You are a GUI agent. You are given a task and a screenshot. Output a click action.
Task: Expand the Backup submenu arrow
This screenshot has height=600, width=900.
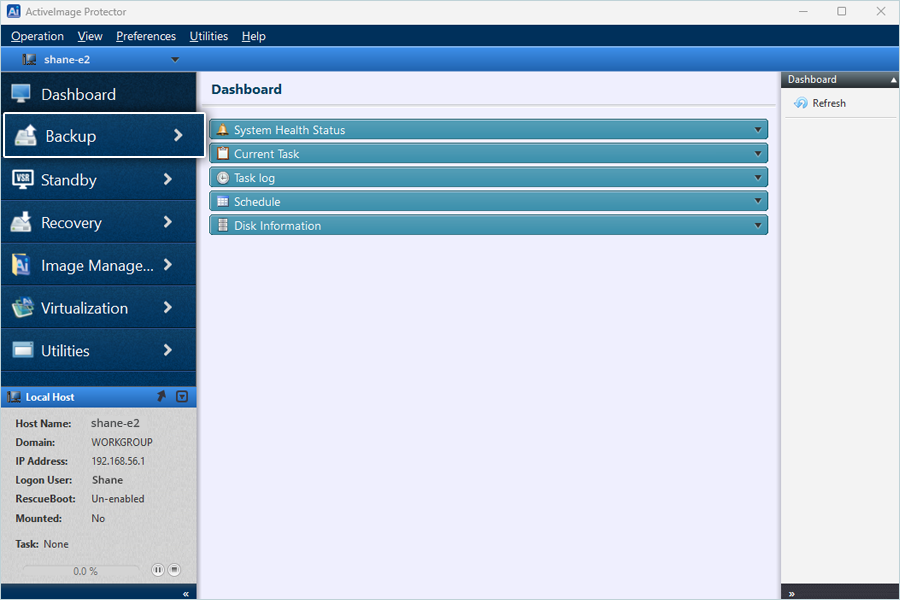178,136
